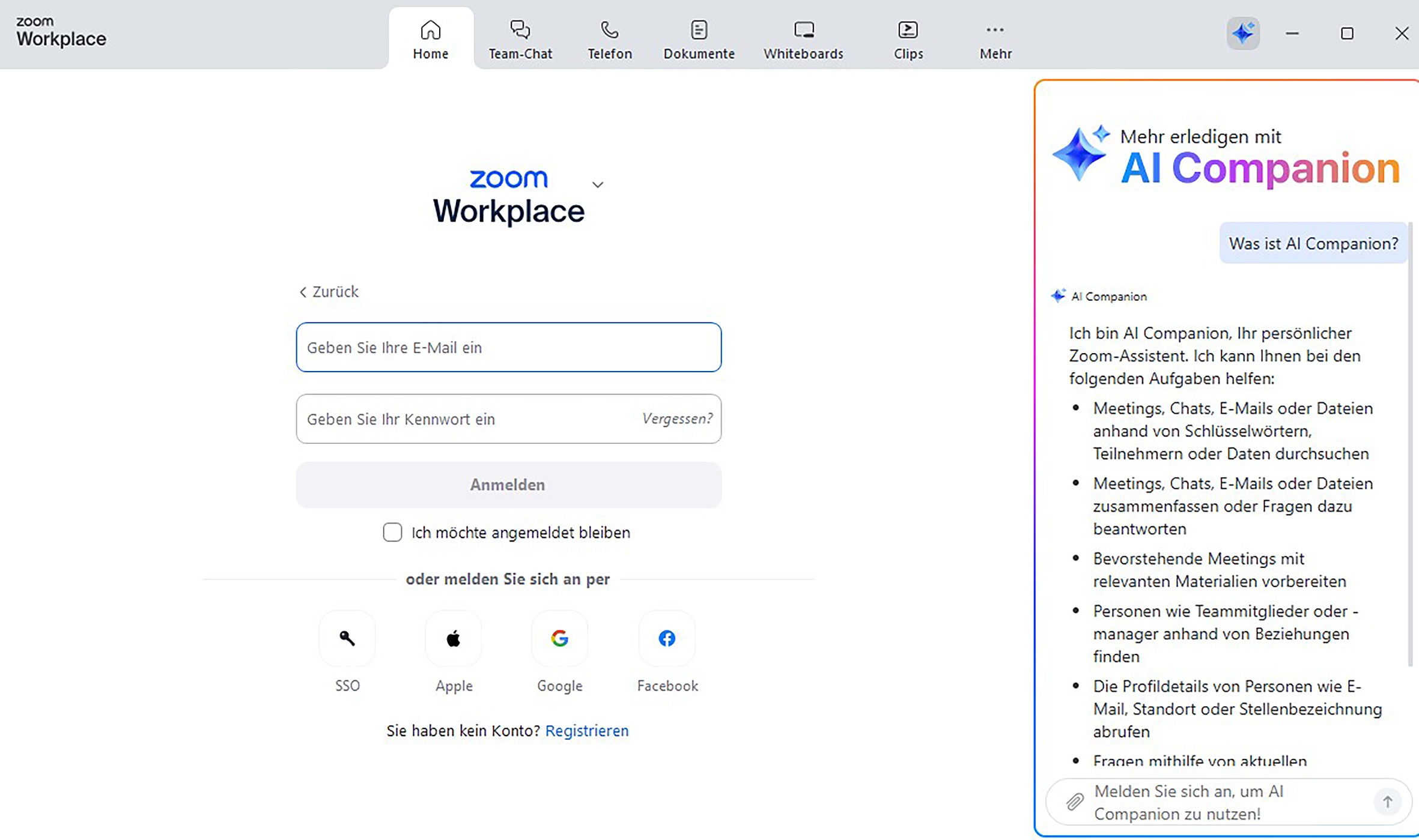Click the E-Mail input field
Viewport: 1419px width, 840px height.
tap(508, 347)
